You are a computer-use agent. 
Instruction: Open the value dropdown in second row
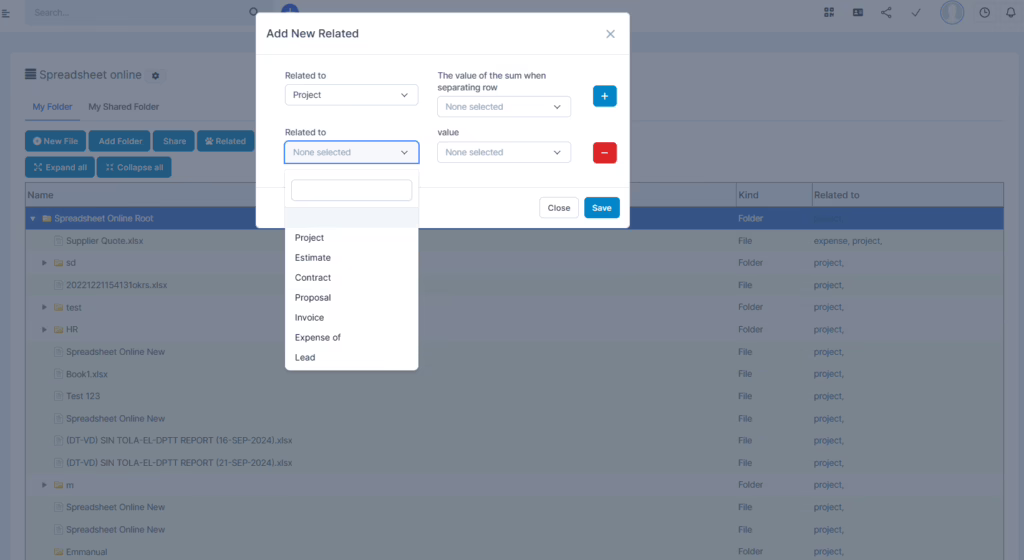click(x=504, y=152)
